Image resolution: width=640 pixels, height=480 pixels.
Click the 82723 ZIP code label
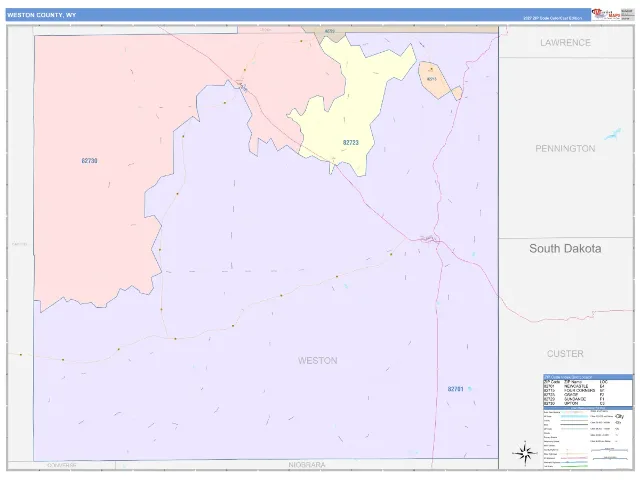[351, 142]
